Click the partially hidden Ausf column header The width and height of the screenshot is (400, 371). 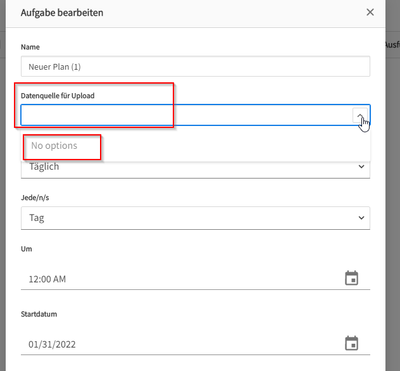[x=392, y=44]
